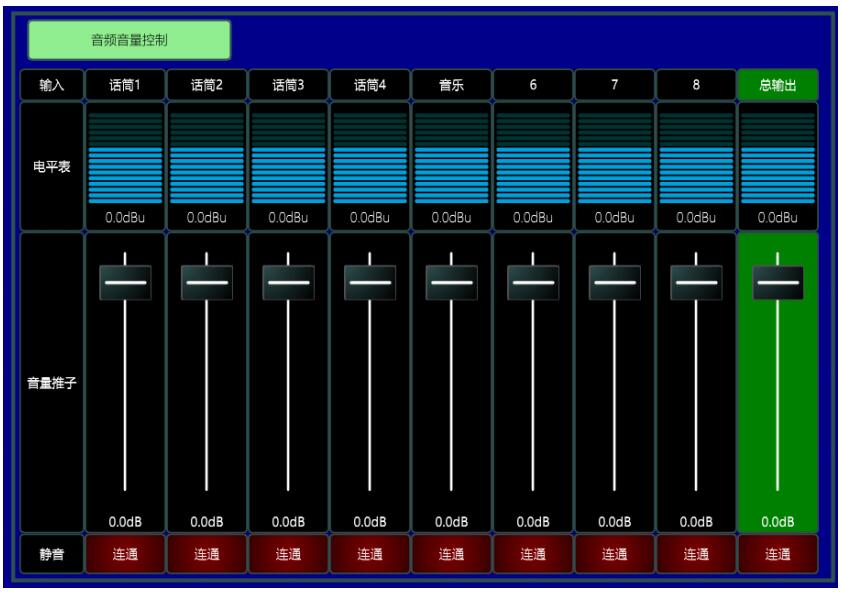Screen dimensions: 842x592
Task: Select the 话筒3 channel header
Action: pos(288,85)
